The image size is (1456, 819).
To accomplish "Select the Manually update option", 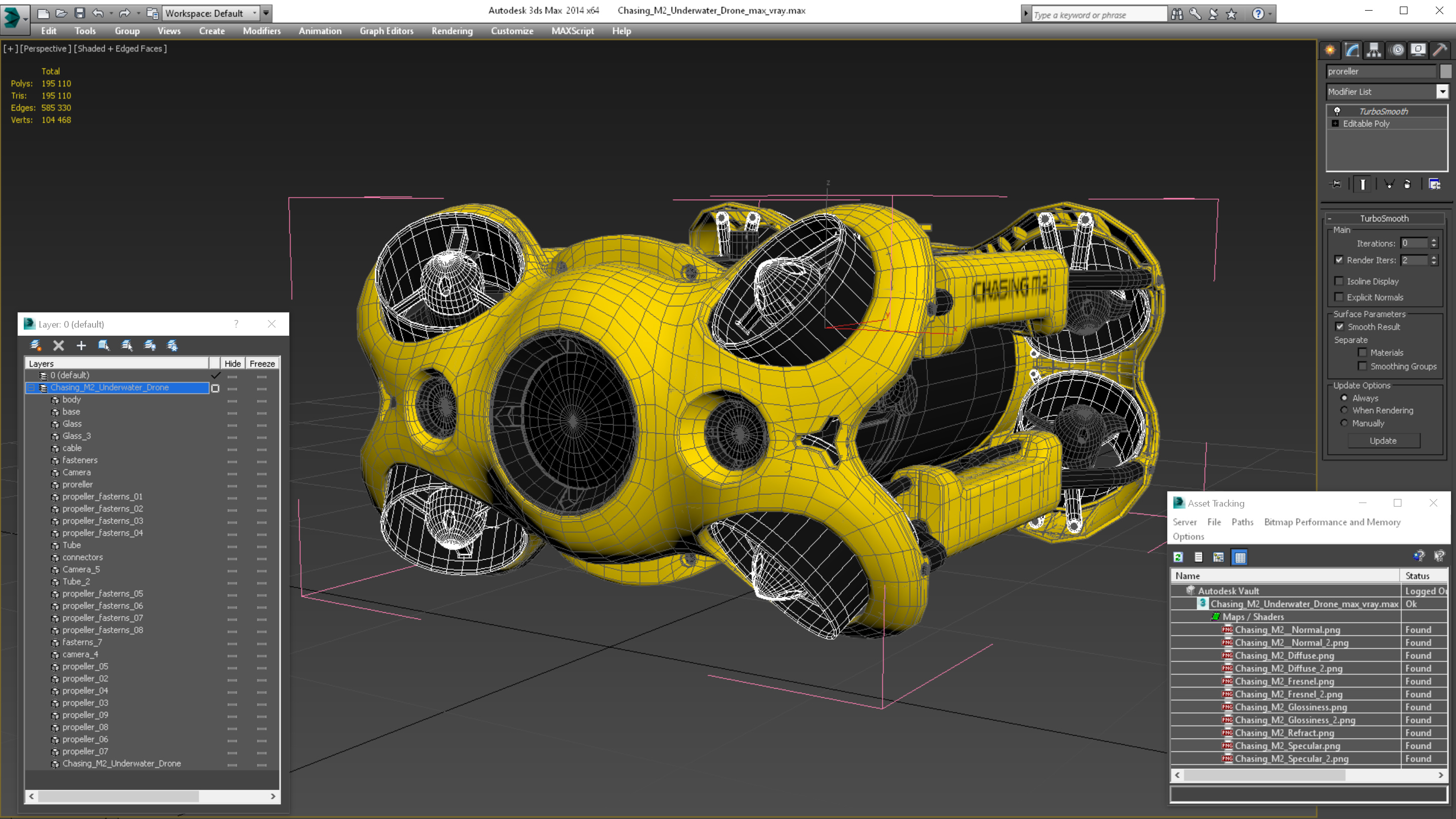I will point(1345,423).
